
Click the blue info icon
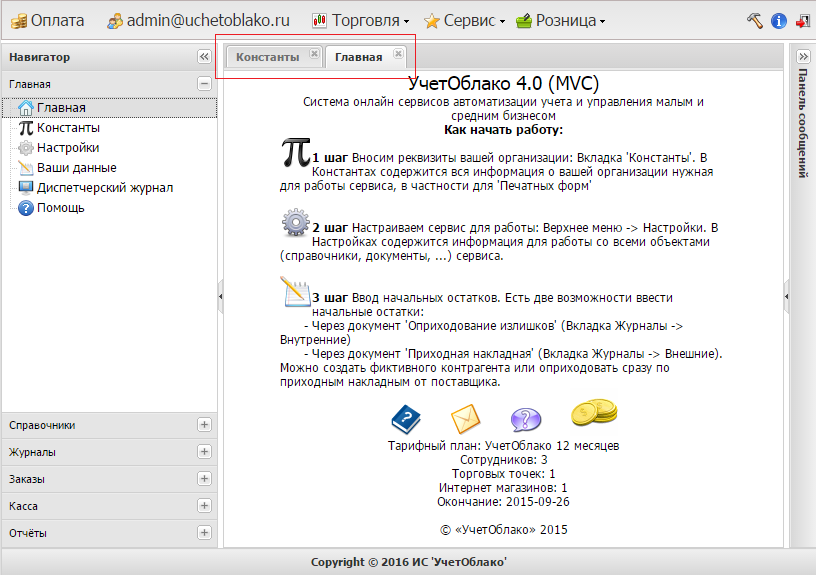(x=779, y=21)
